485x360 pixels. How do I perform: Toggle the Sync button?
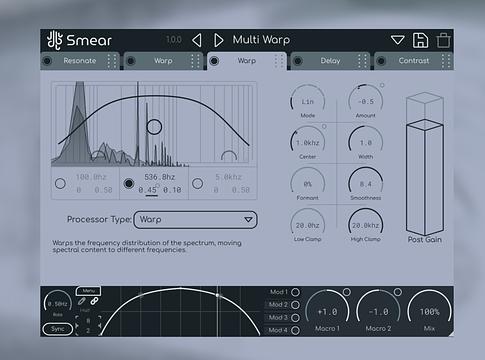pos(58,329)
